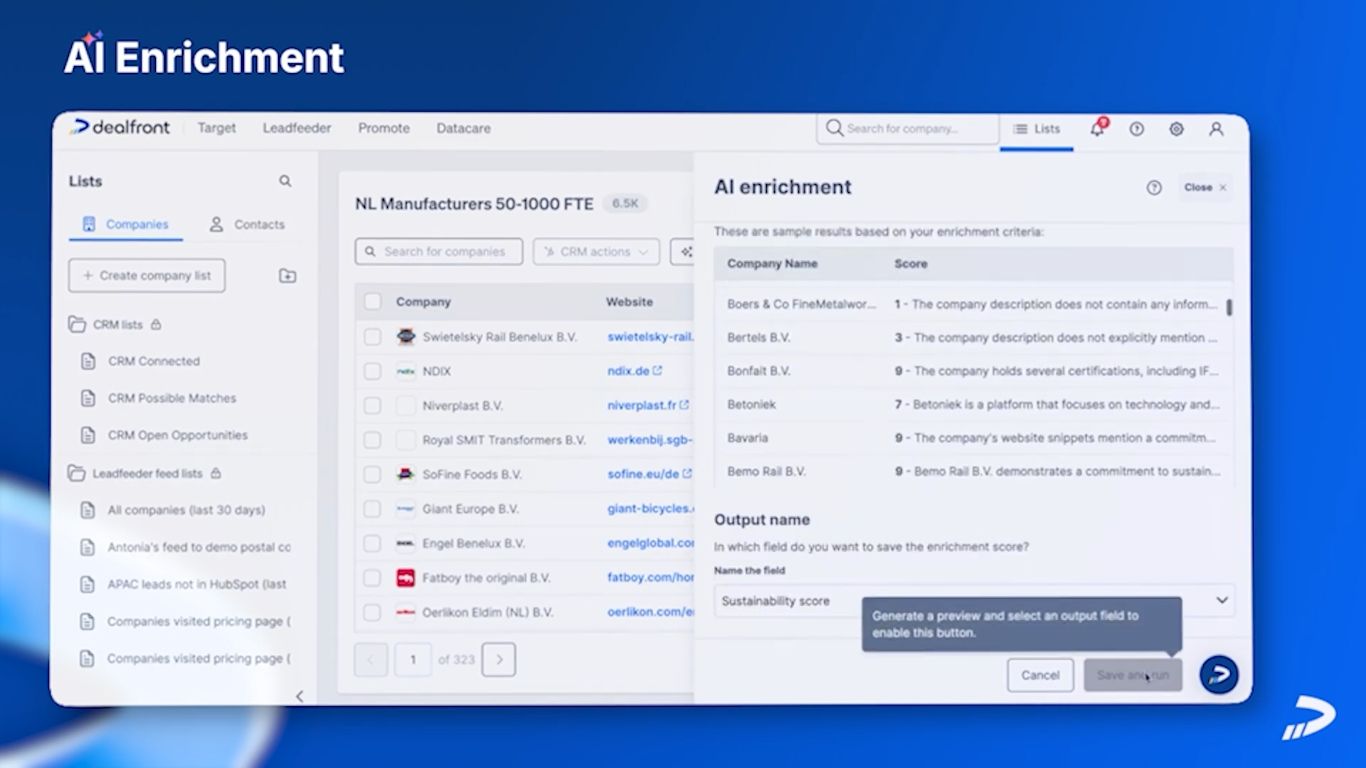Open external link icon next to sofine.eu/de
This screenshot has height=768, width=1366.
[x=687, y=474]
